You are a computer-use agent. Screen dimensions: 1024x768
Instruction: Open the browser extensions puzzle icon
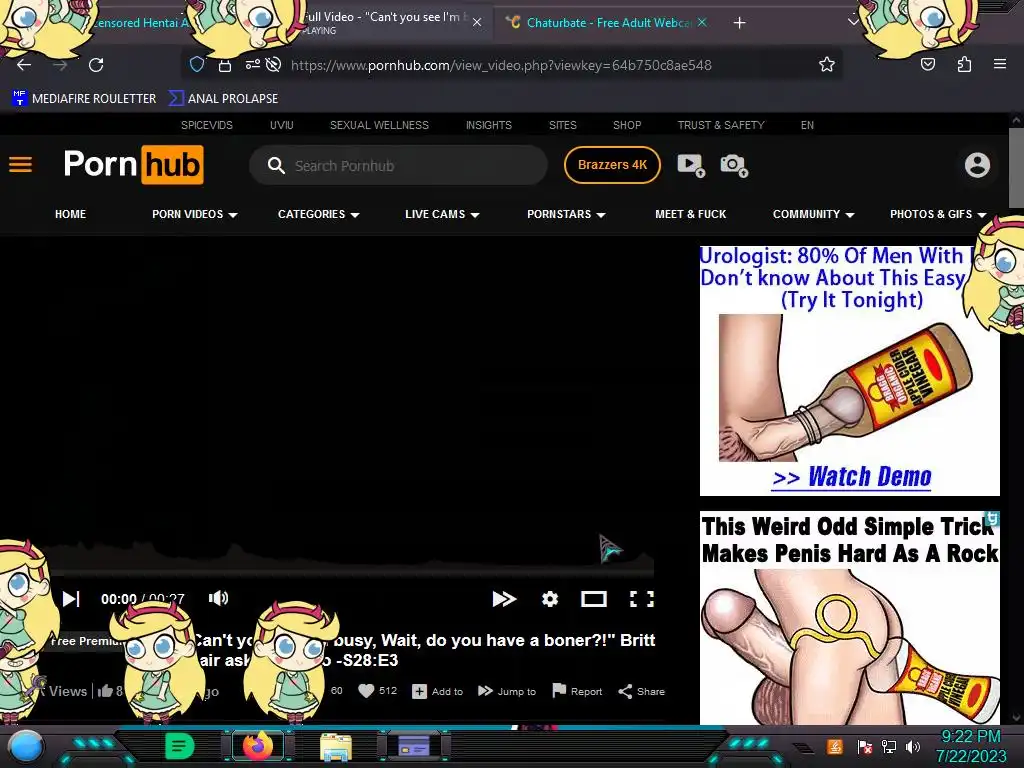point(964,64)
